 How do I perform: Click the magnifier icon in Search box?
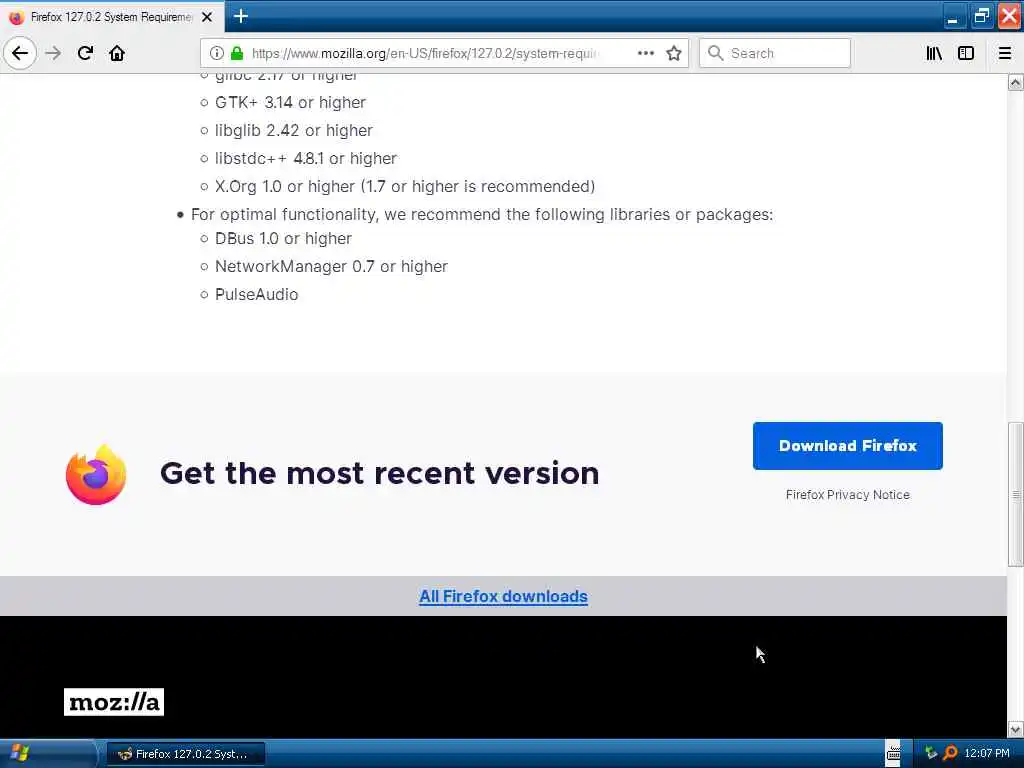[715, 53]
